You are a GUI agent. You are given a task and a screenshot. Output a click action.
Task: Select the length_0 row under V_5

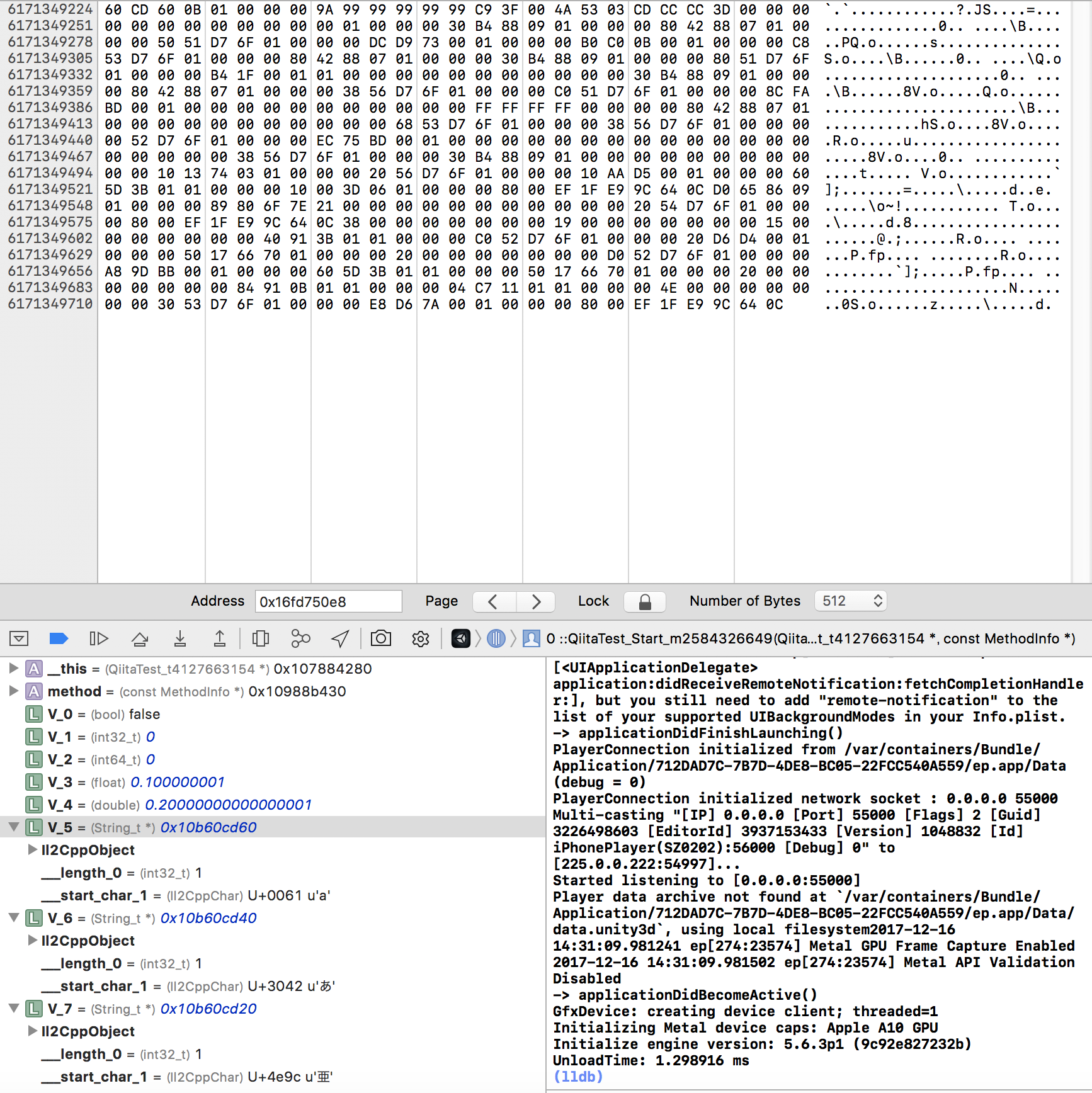[273, 873]
